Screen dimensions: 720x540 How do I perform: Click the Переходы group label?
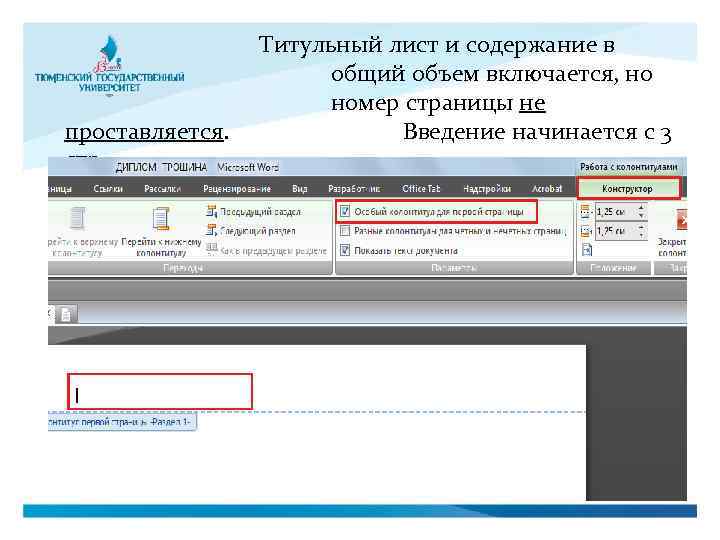point(183,268)
